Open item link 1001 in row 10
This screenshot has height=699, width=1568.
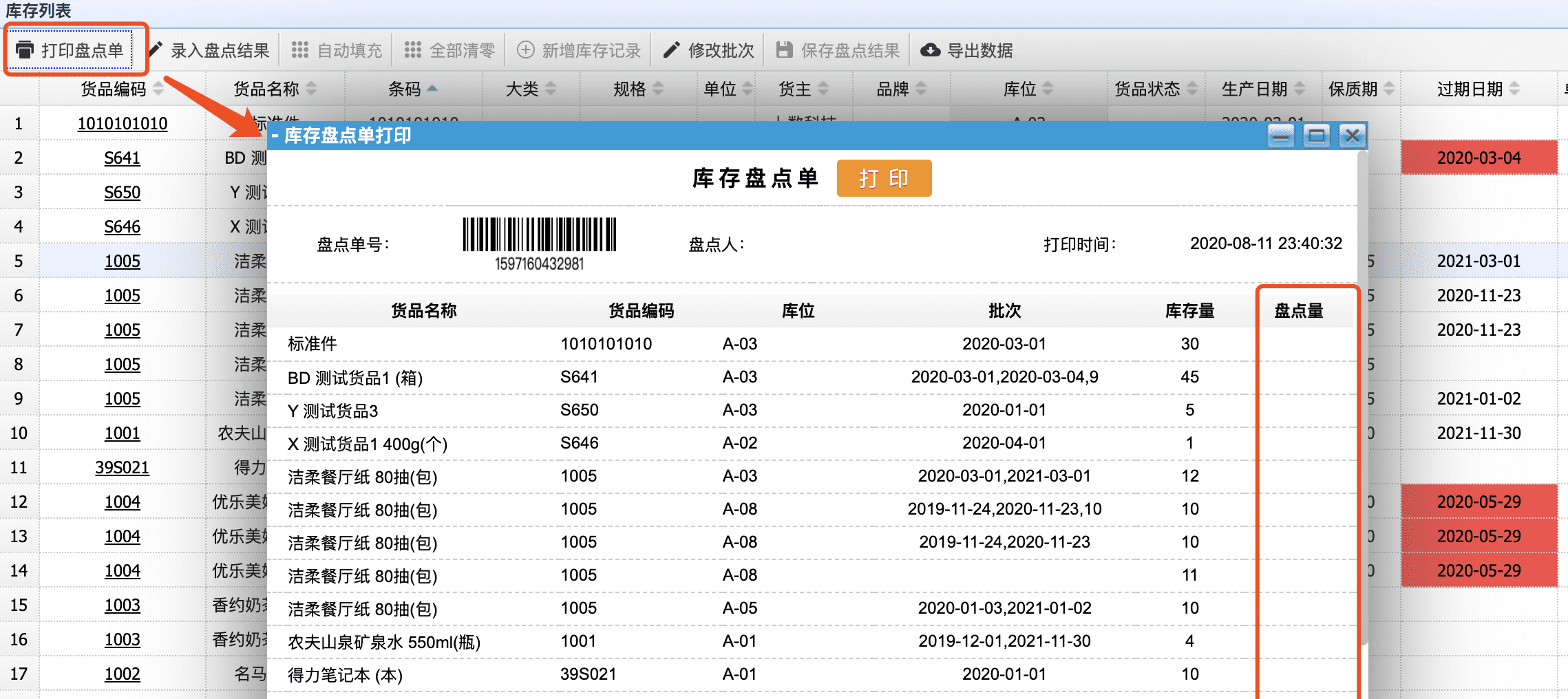click(x=123, y=433)
